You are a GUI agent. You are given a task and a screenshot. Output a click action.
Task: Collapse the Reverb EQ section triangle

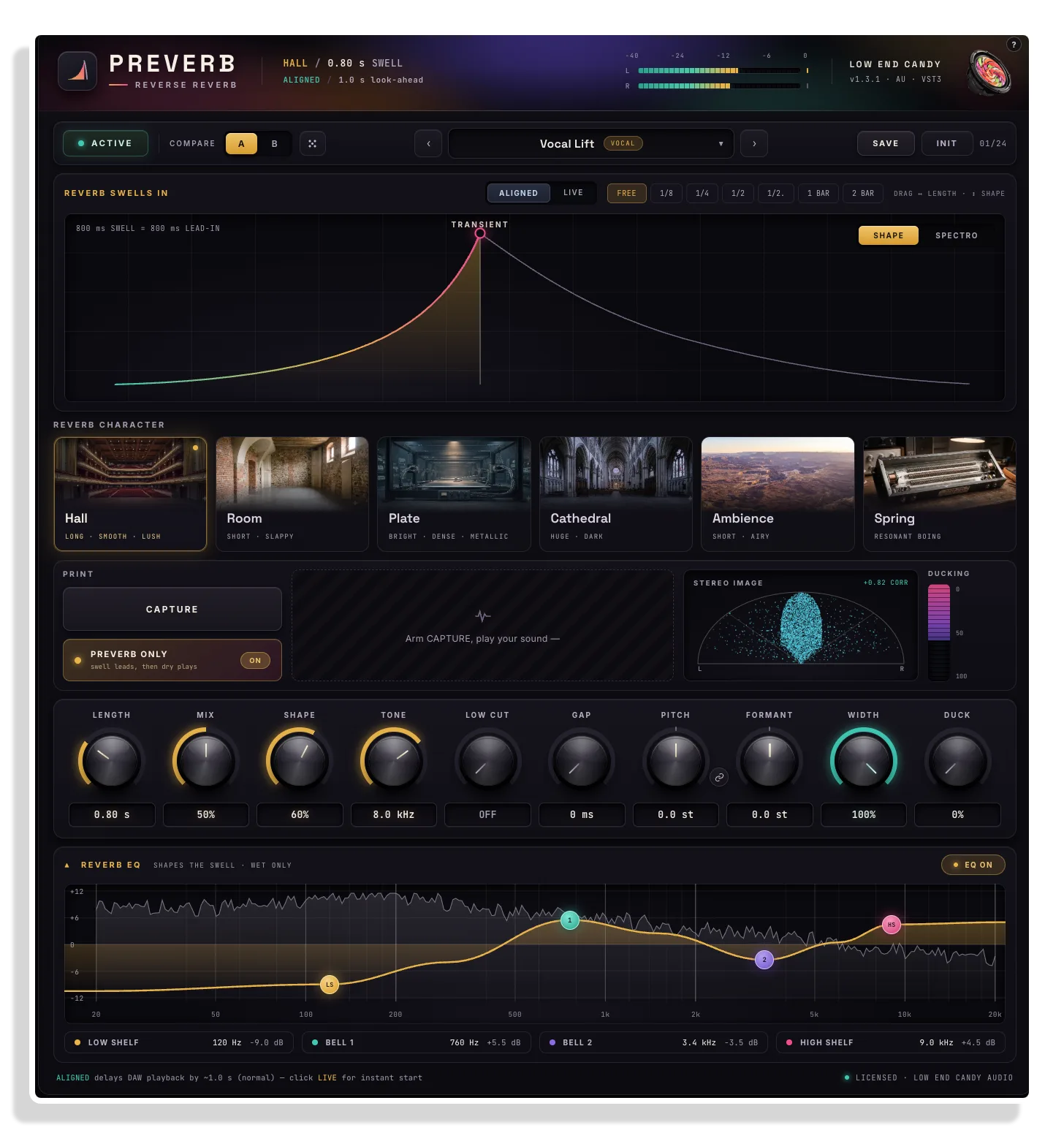pos(67,865)
